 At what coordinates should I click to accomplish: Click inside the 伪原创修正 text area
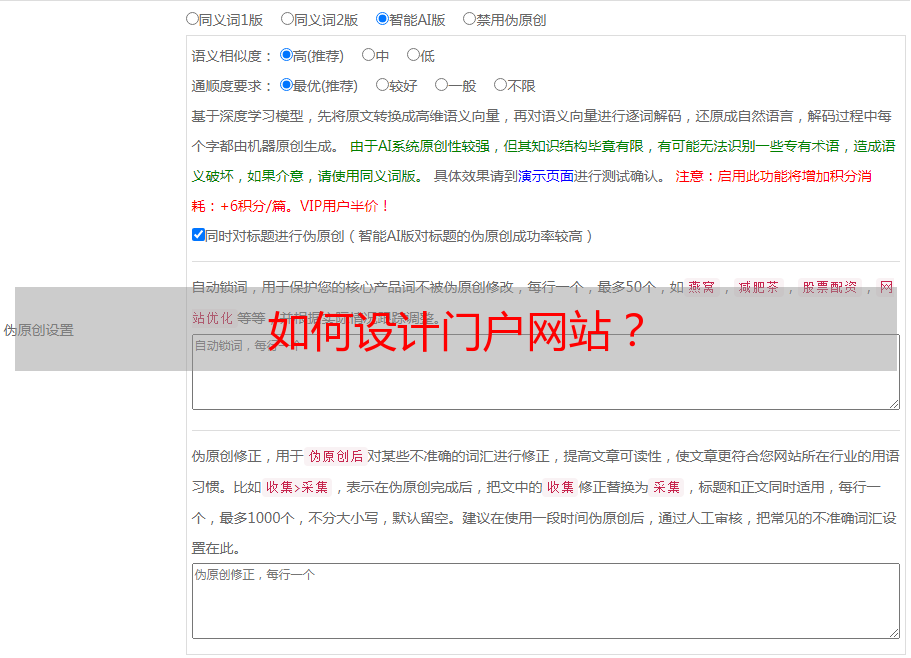[x=546, y=601]
